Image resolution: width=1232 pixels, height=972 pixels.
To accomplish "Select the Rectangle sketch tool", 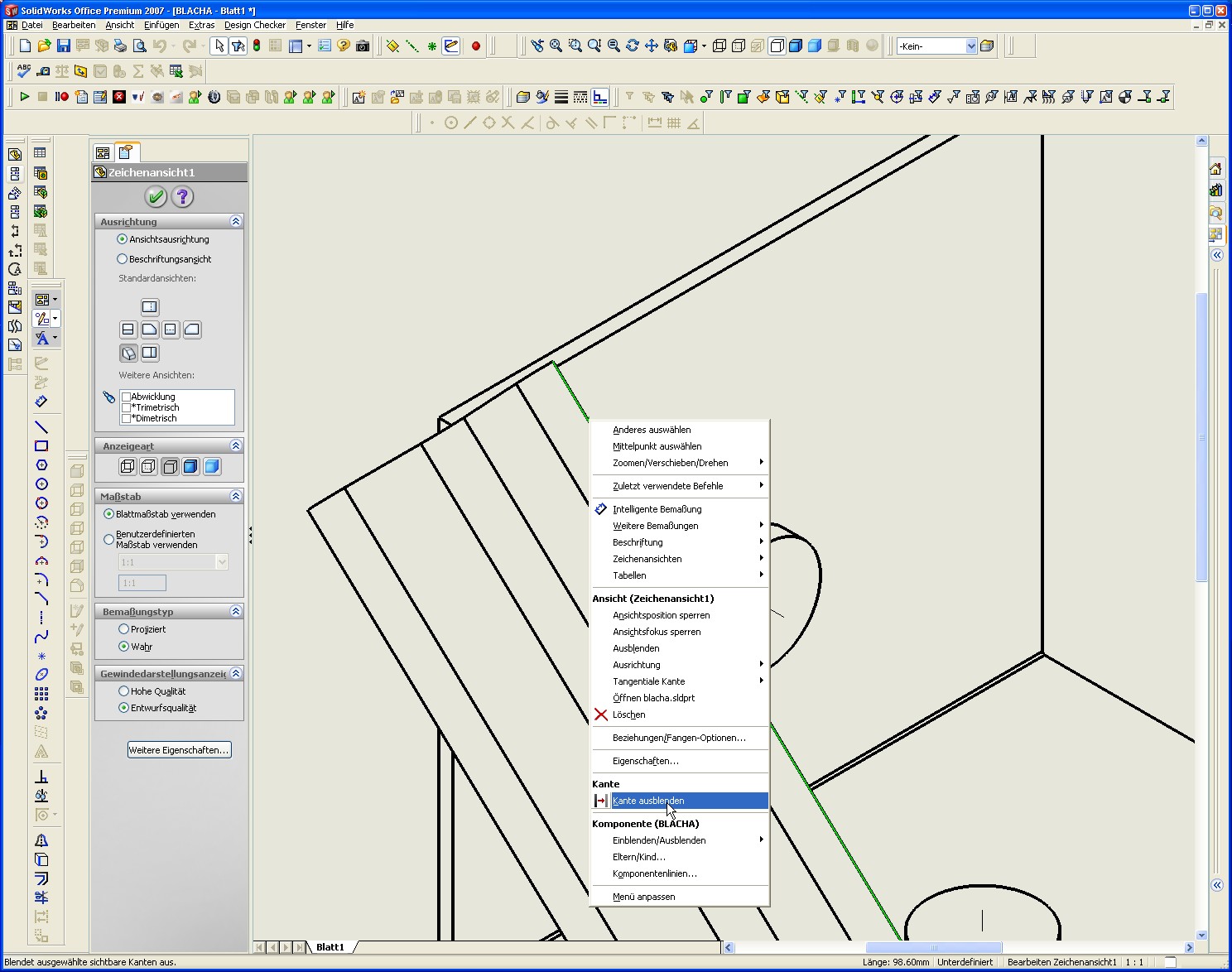I will [x=41, y=446].
